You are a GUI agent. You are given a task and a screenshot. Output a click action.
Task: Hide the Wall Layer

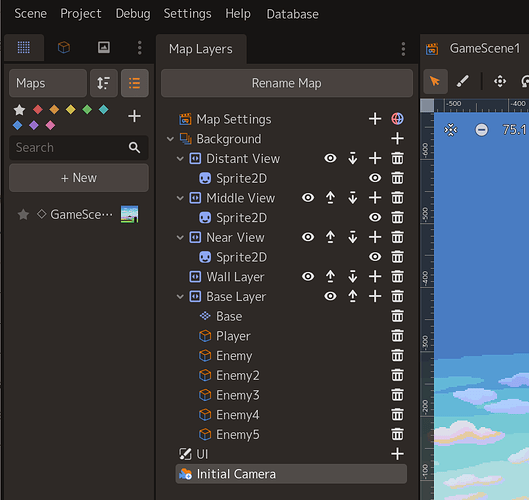[308, 277]
